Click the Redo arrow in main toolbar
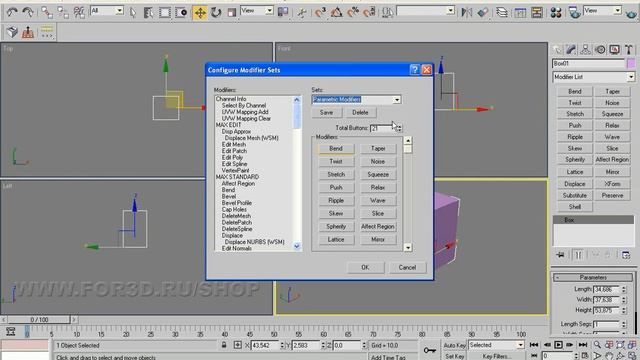The image size is (640, 360). 28,12
